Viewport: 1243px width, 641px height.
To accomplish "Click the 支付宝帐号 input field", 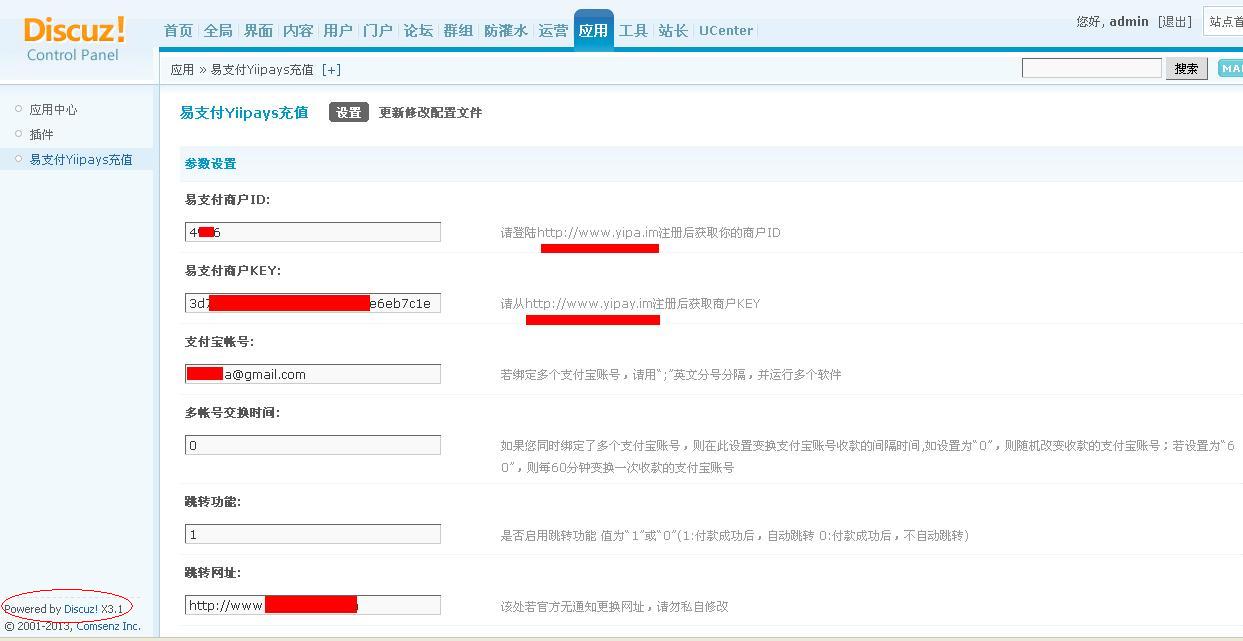I will point(313,374).
